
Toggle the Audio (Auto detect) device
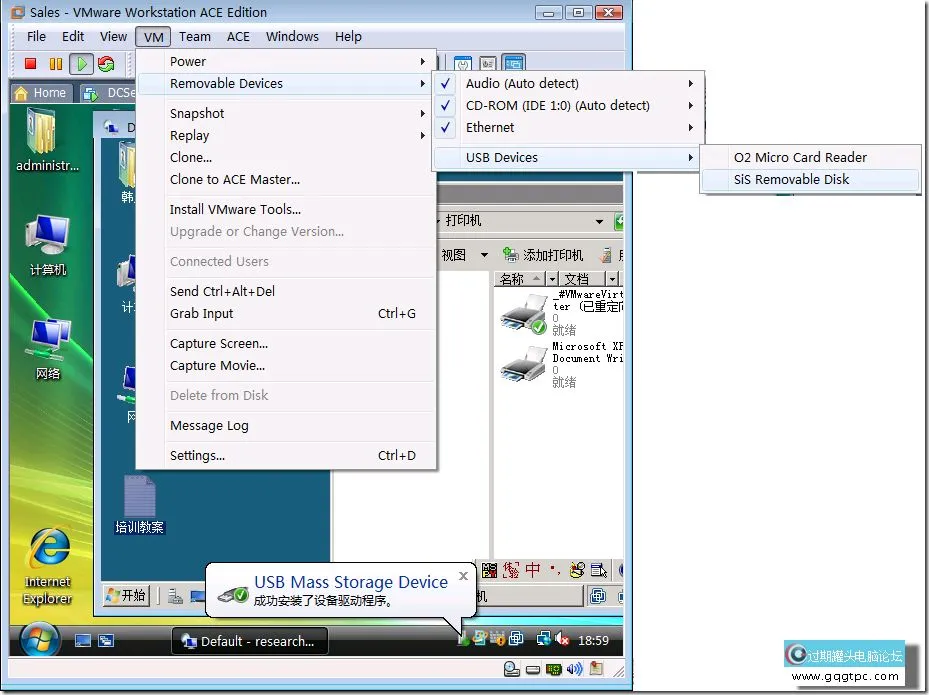pyautogui.click(x=522, y=84)
